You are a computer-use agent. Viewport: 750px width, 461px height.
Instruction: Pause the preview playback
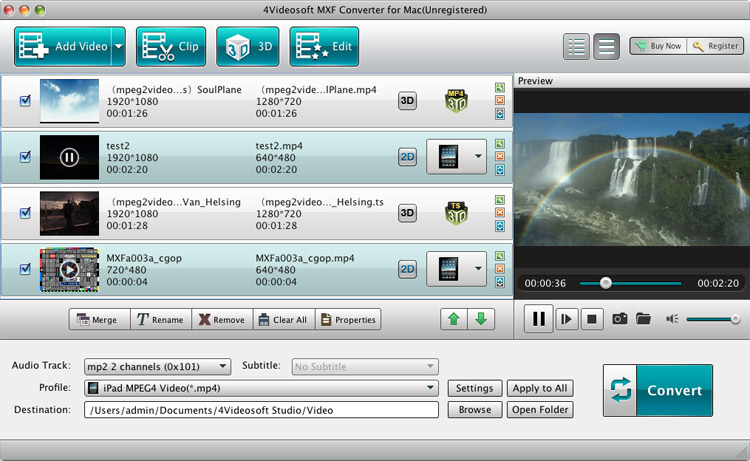point(539,318)
